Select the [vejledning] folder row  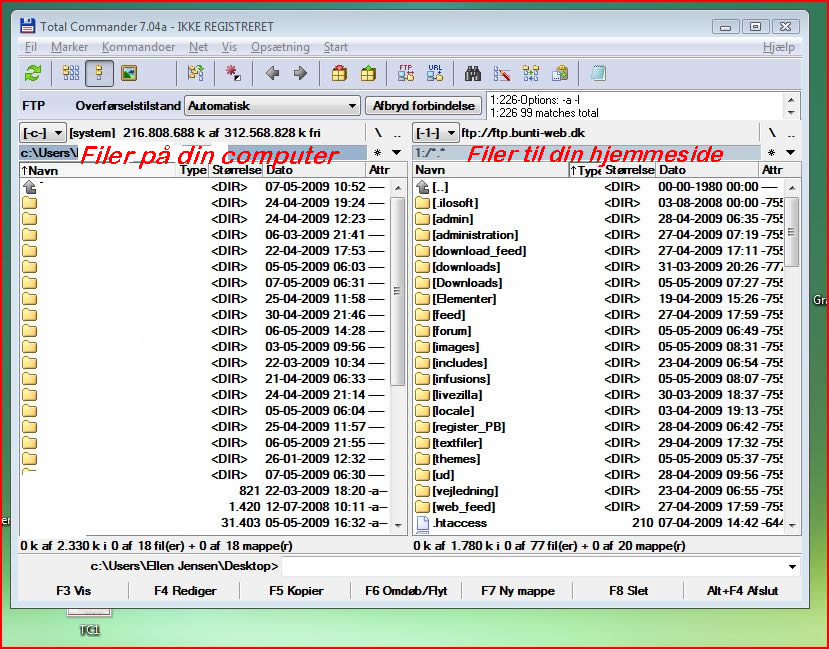(599, 491)
